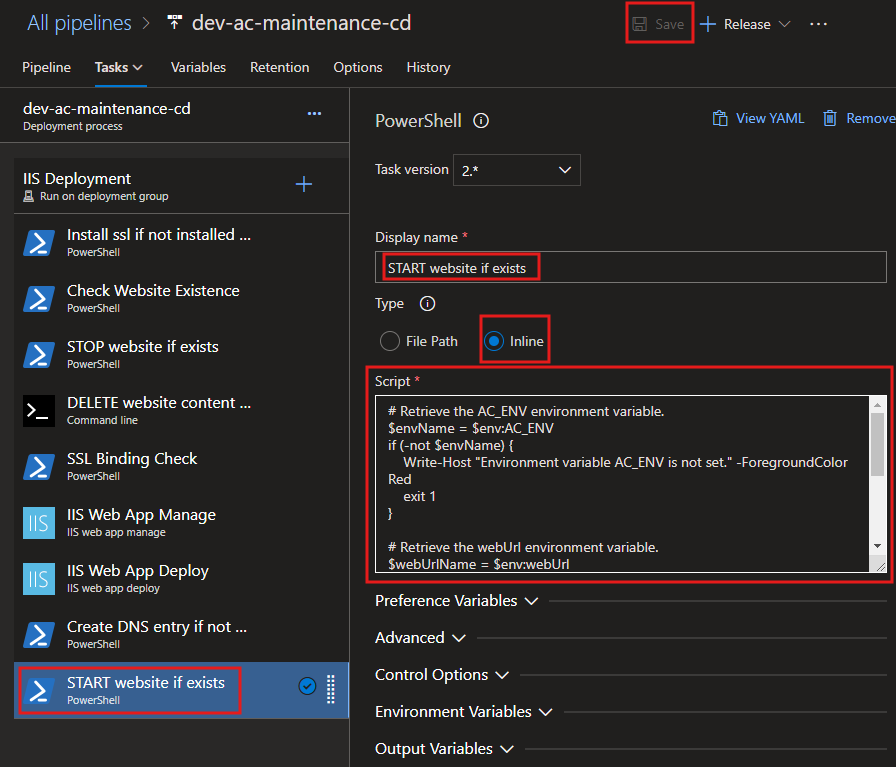
Task: Click the Remove link
Action: [871, 118]
